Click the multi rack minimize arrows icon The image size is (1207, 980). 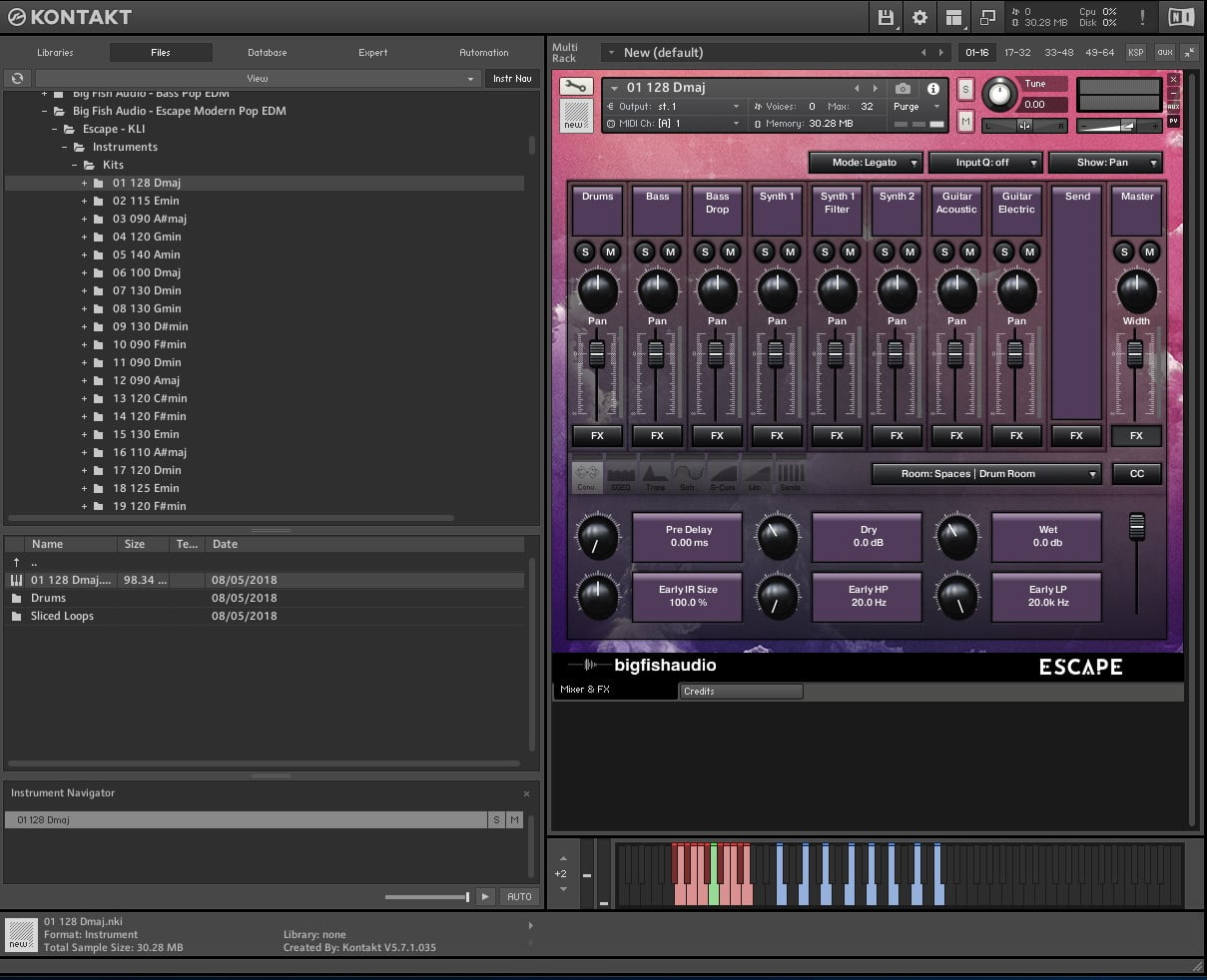pos(1189,52)
